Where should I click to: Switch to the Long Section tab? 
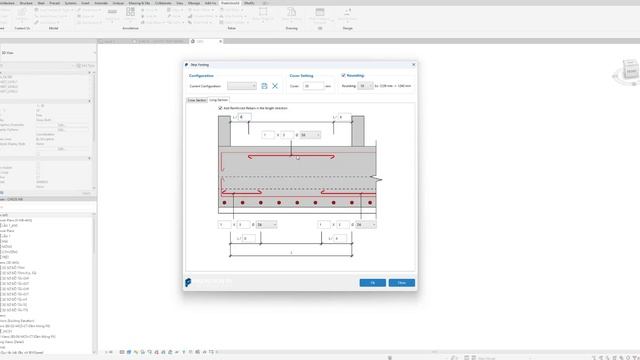tap(218, 100)
